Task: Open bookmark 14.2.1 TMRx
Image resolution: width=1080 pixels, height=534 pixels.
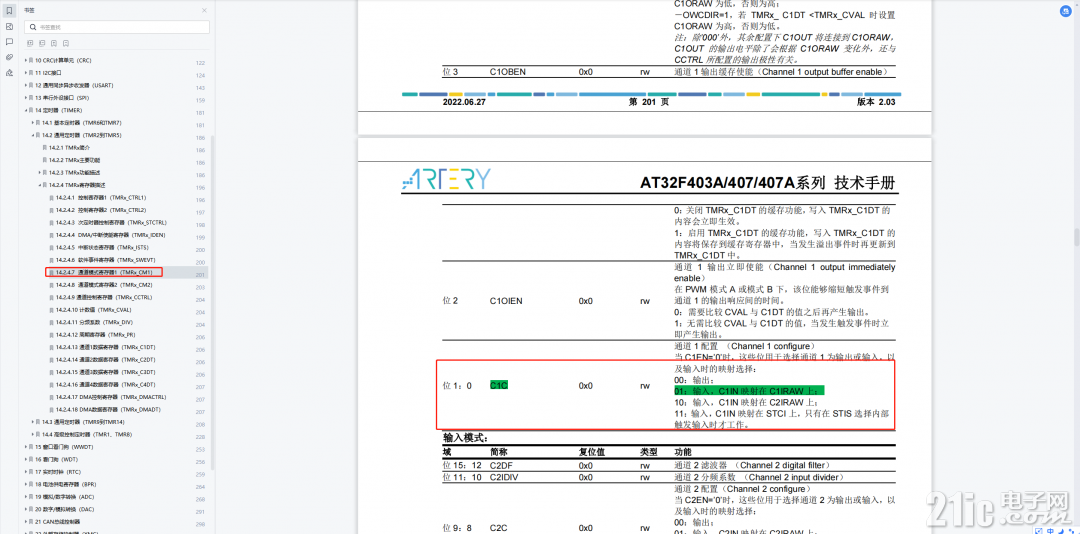Action: 70,147
